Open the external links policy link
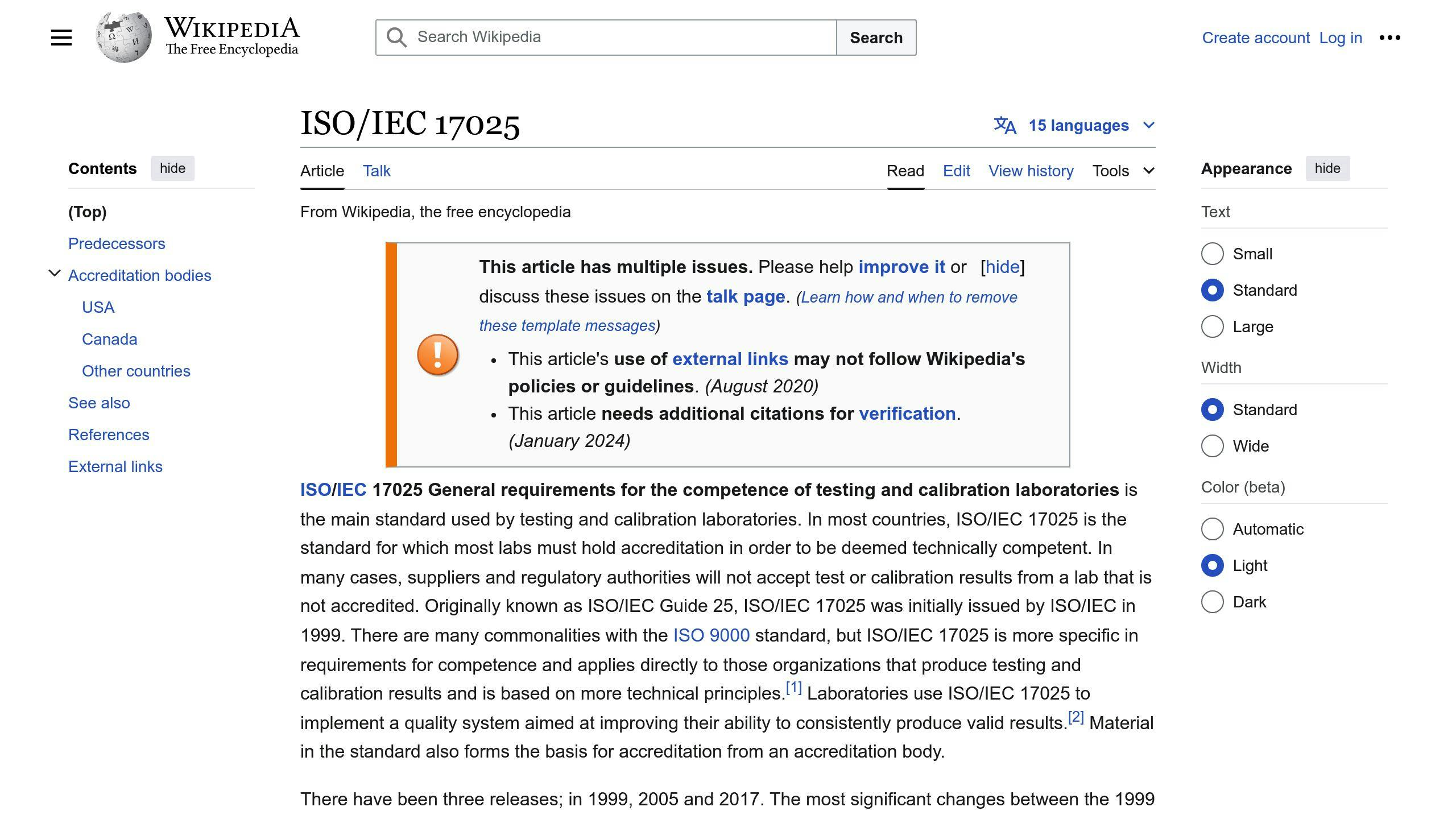 point(730,359)
